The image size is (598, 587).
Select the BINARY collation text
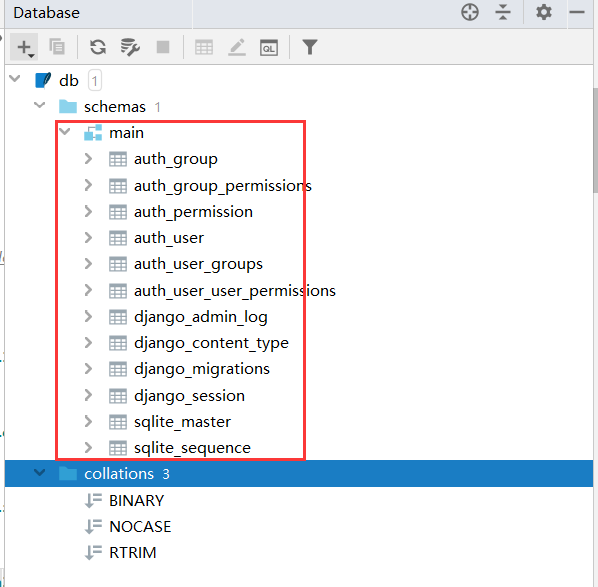pos(137,501)
